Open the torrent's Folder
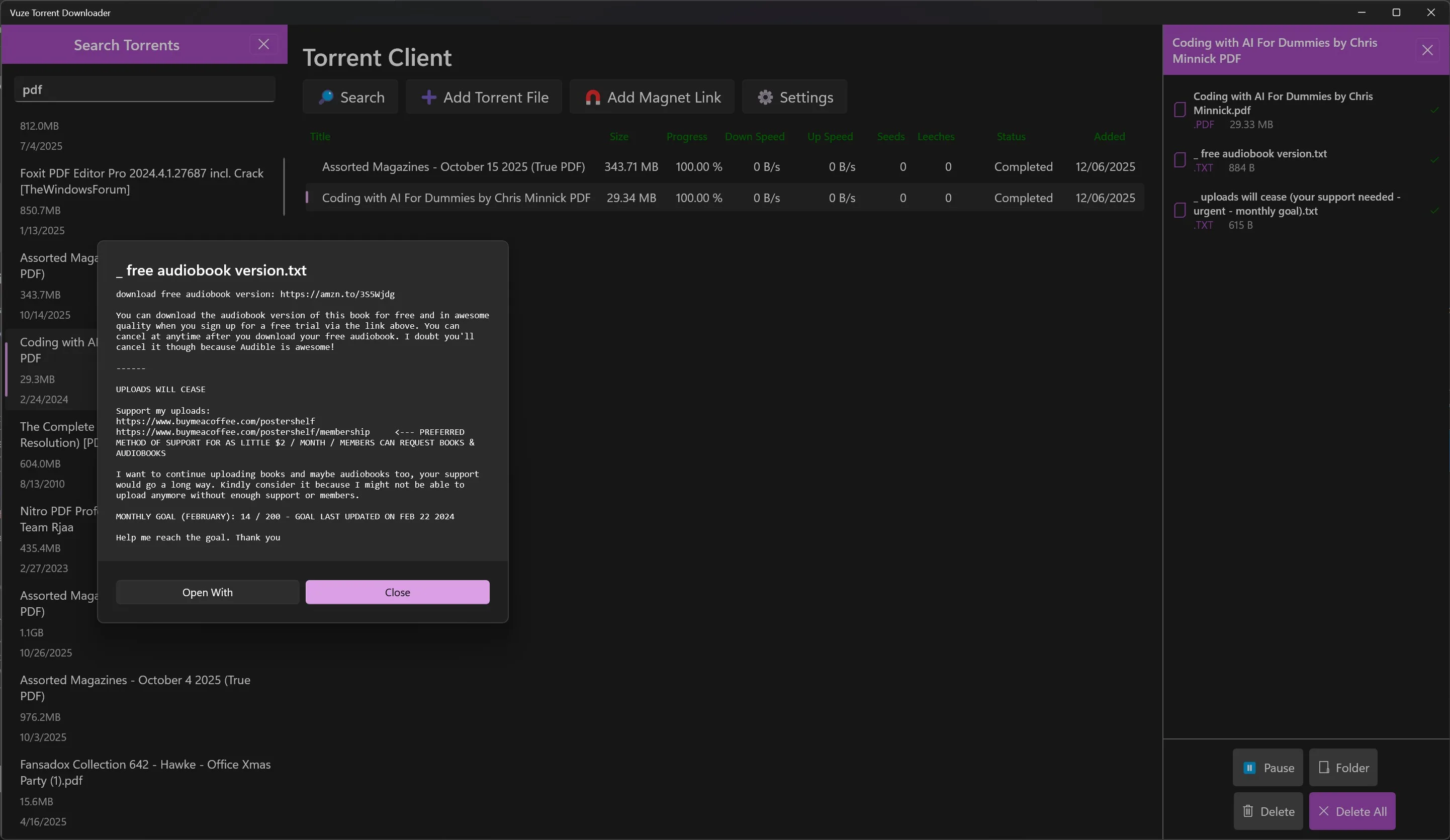The image size is (1450, 840). pos(1343,768)
